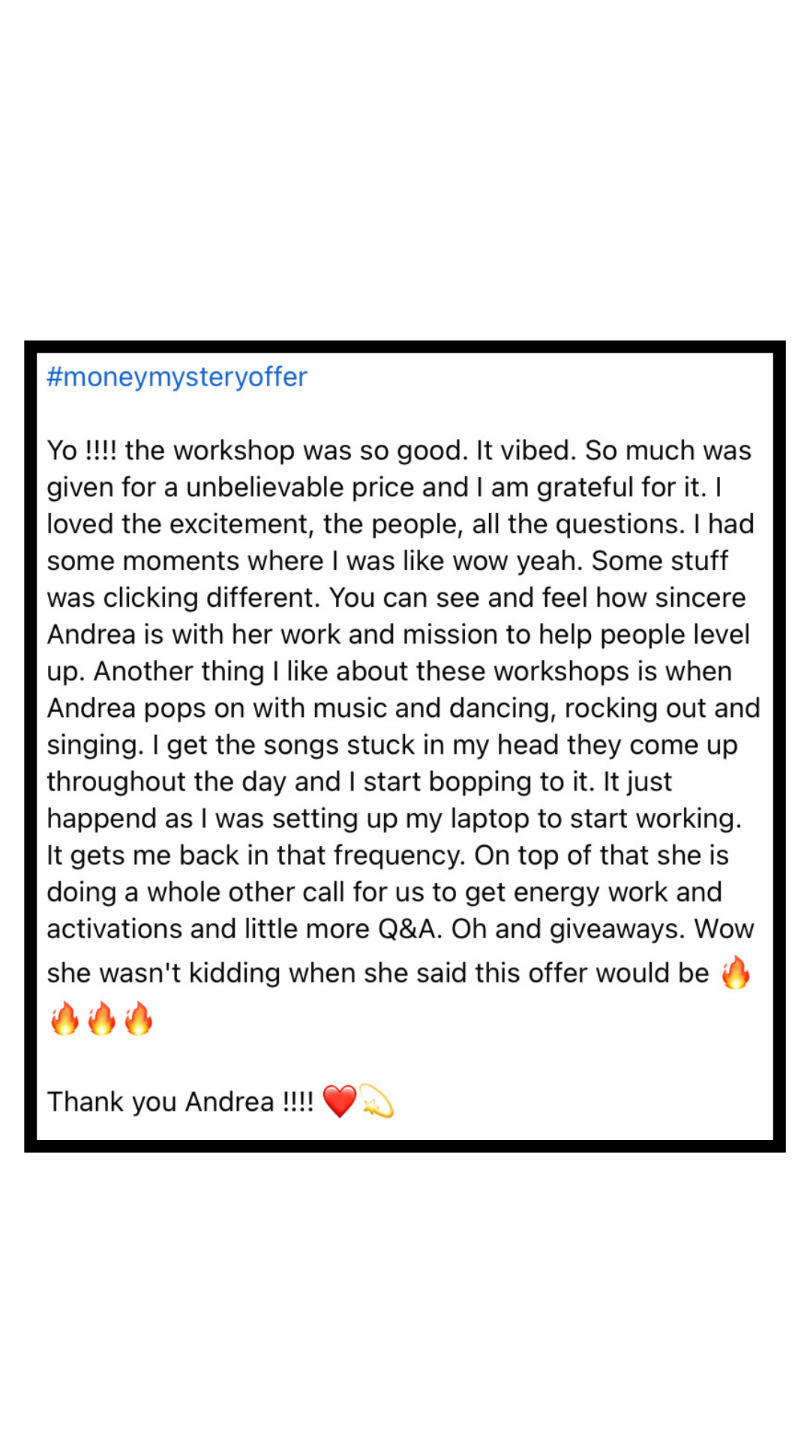Click the word 'activations' in the paragraph
810x1440 pixels.
click(111, 930)
